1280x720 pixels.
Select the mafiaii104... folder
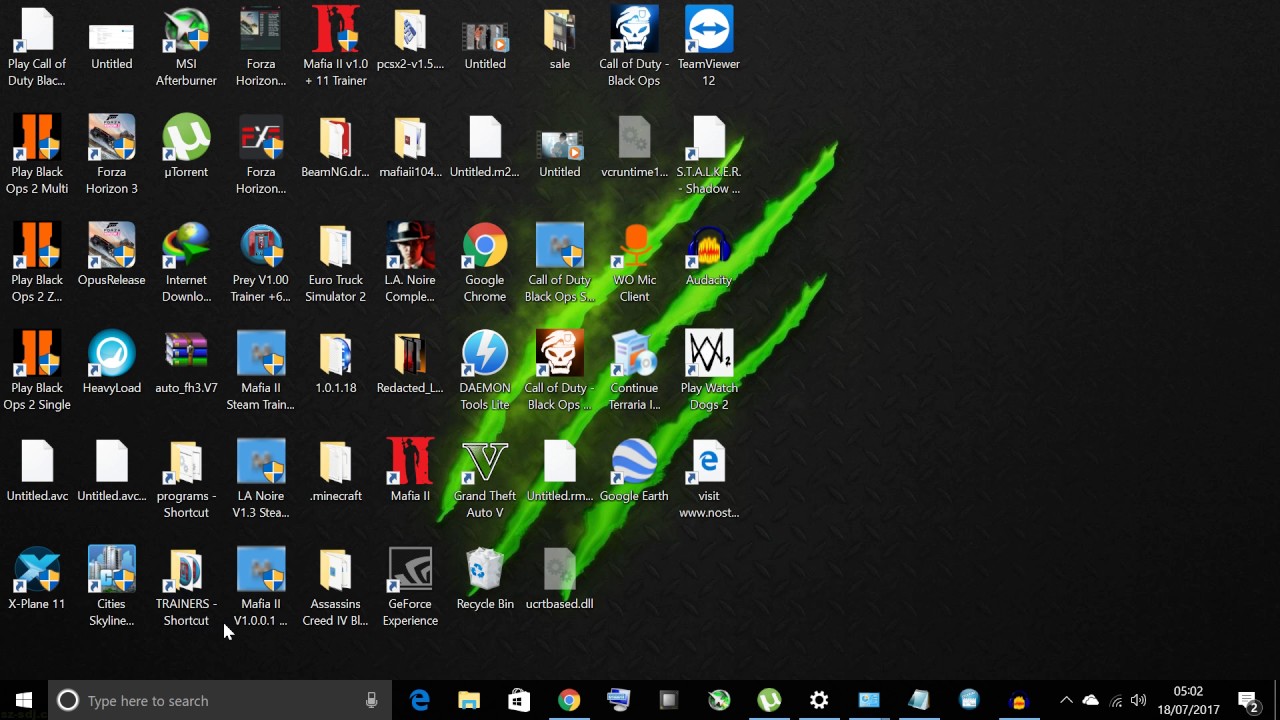(410, 146)
